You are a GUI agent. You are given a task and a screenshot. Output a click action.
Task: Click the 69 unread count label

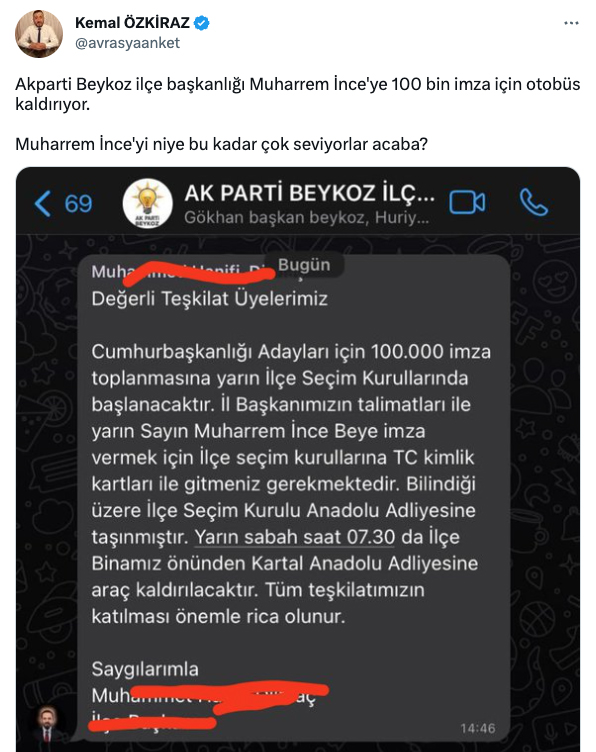coord(78,203)
